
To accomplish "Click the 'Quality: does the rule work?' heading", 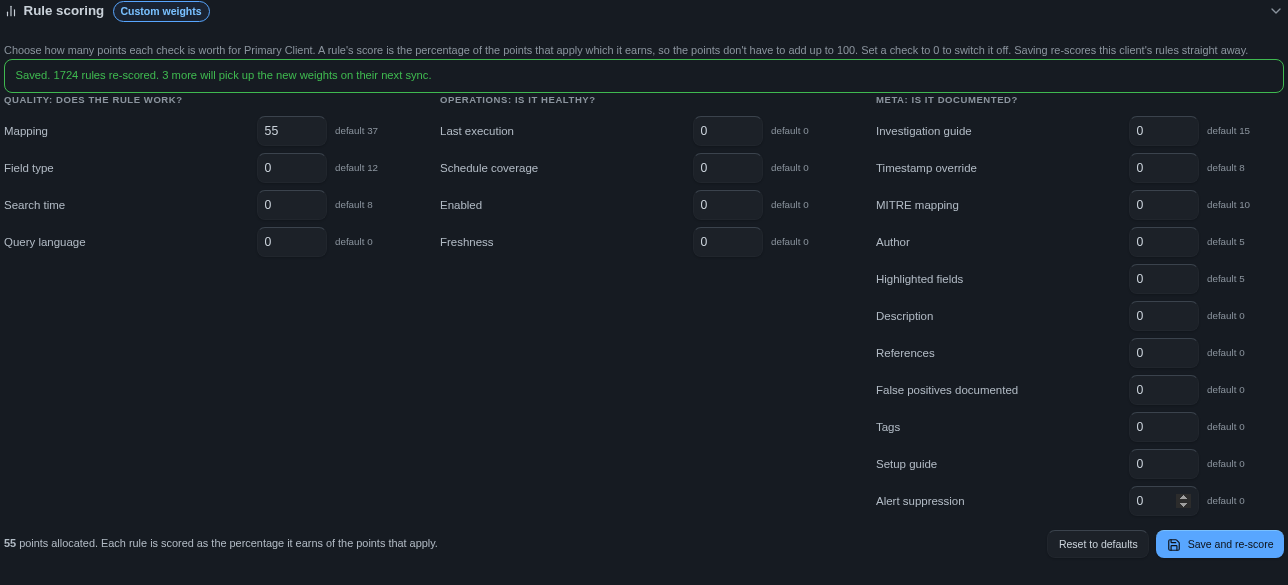I will click(93, 100).
